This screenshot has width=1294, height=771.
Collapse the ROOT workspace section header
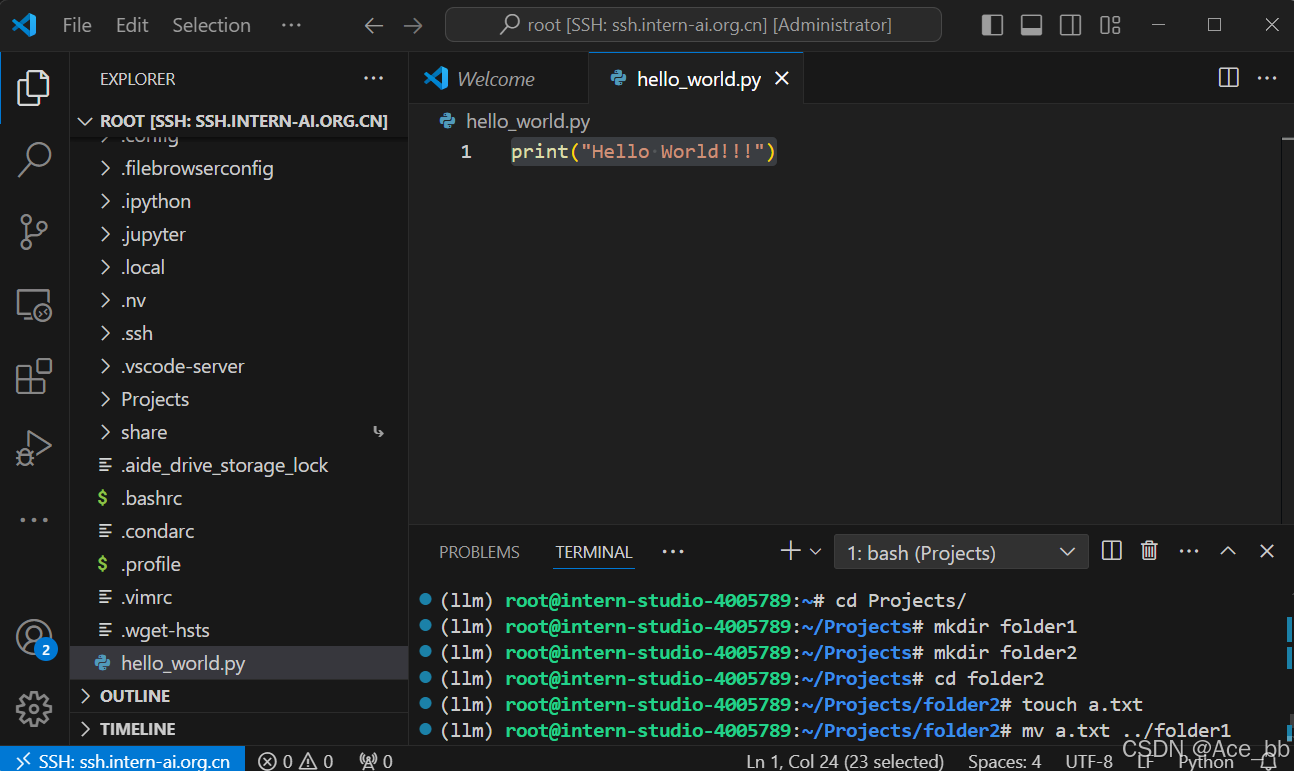coord(239,121)
